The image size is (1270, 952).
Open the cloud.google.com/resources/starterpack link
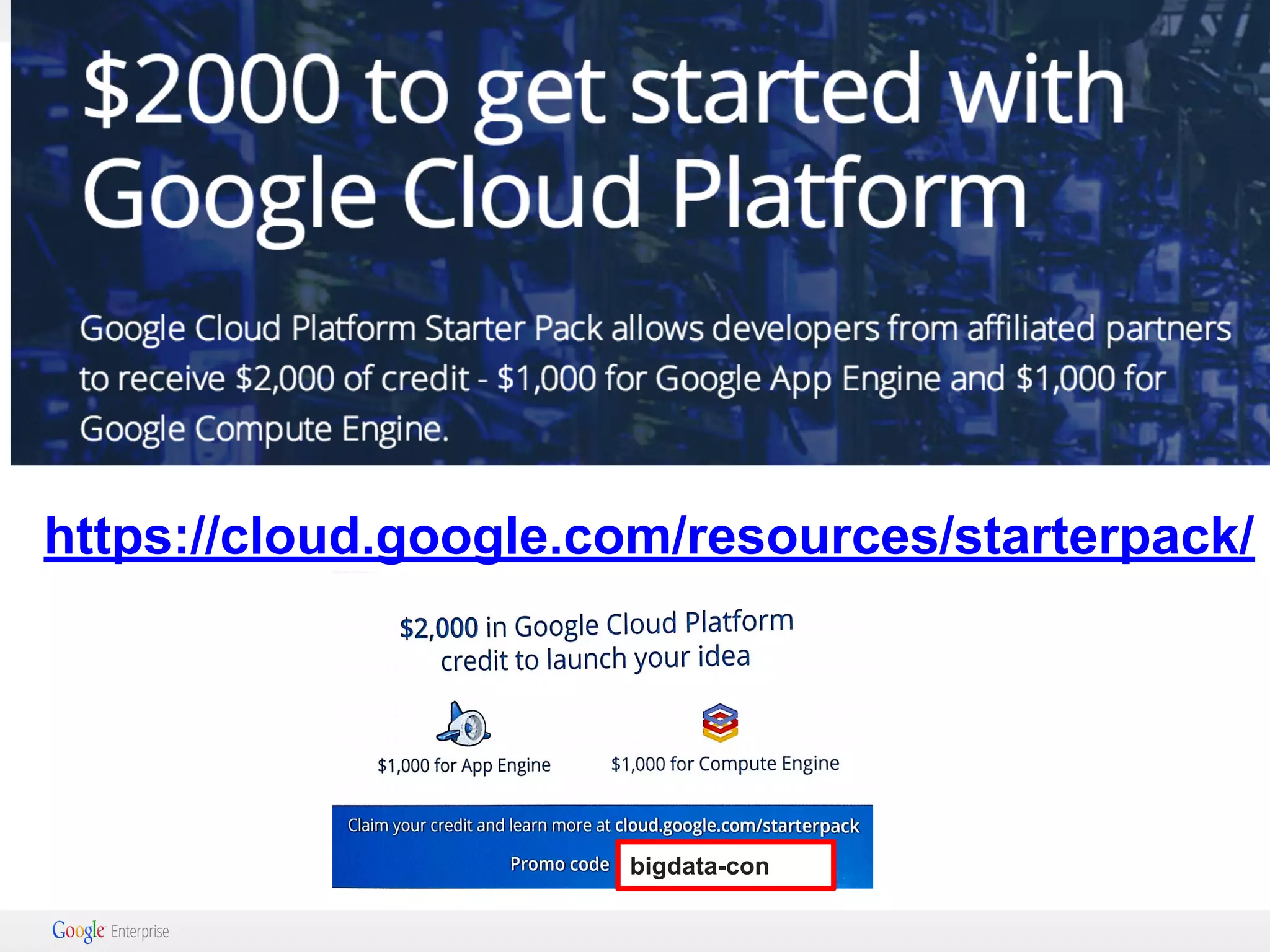click(x=649, y=536)
